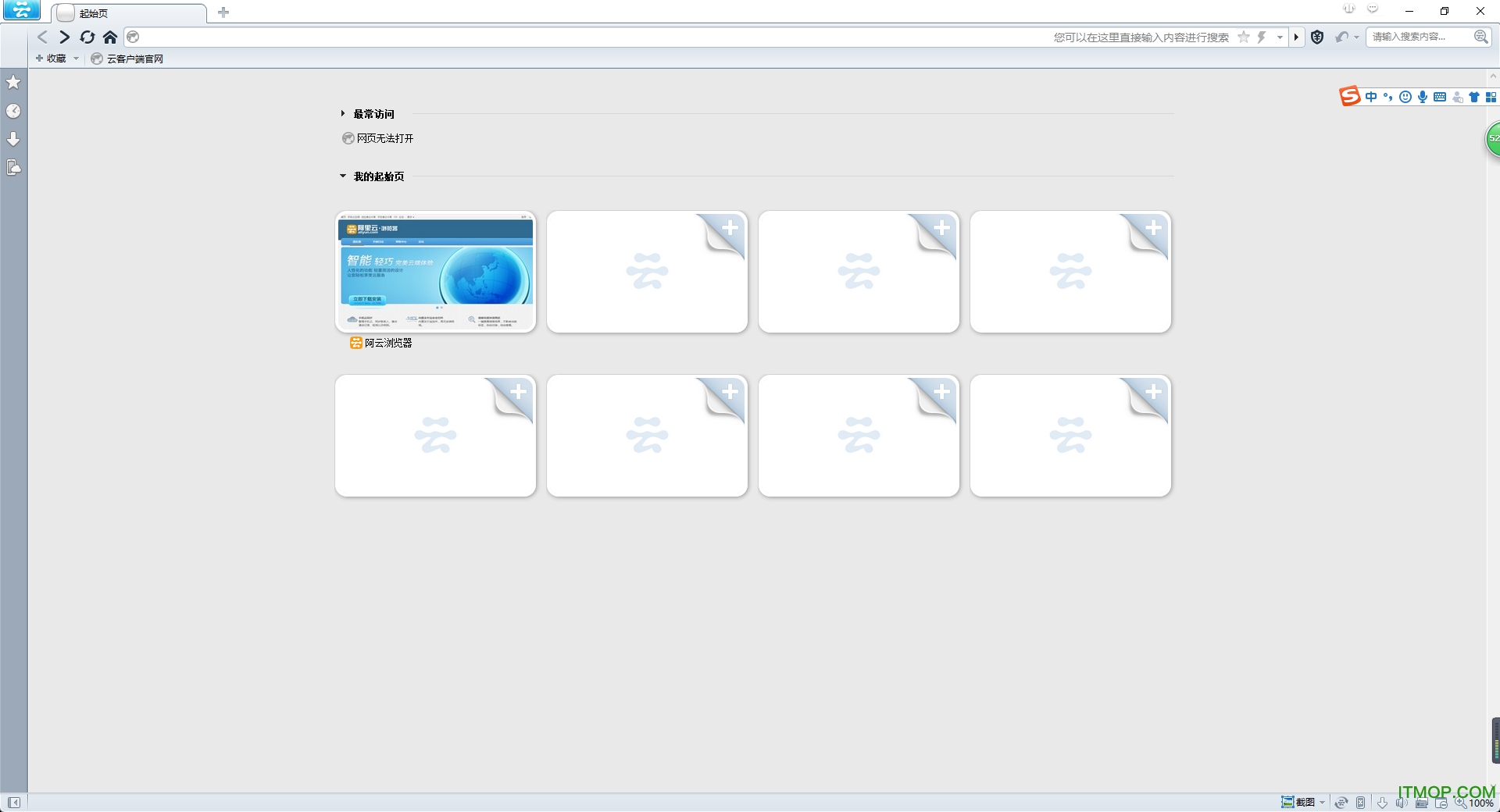
Task: Open the favorites star in the sidebar
Action: tap(13, 82)
